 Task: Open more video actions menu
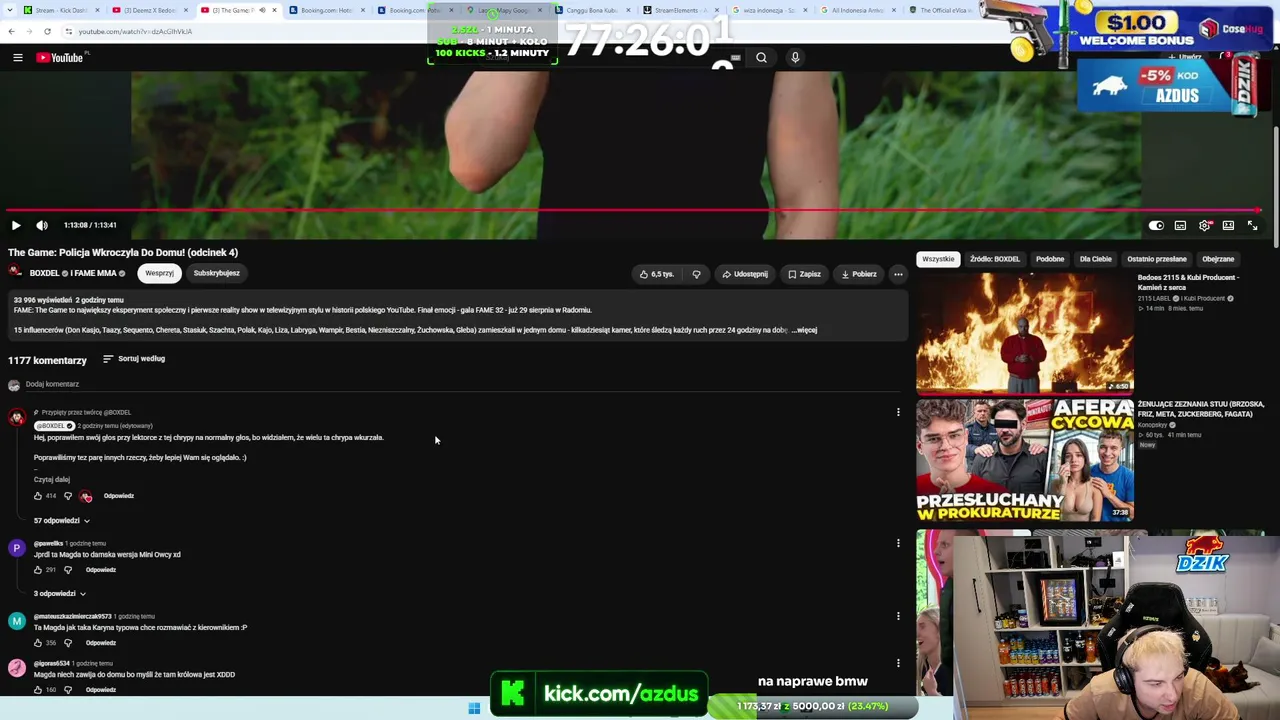point(898,274)
